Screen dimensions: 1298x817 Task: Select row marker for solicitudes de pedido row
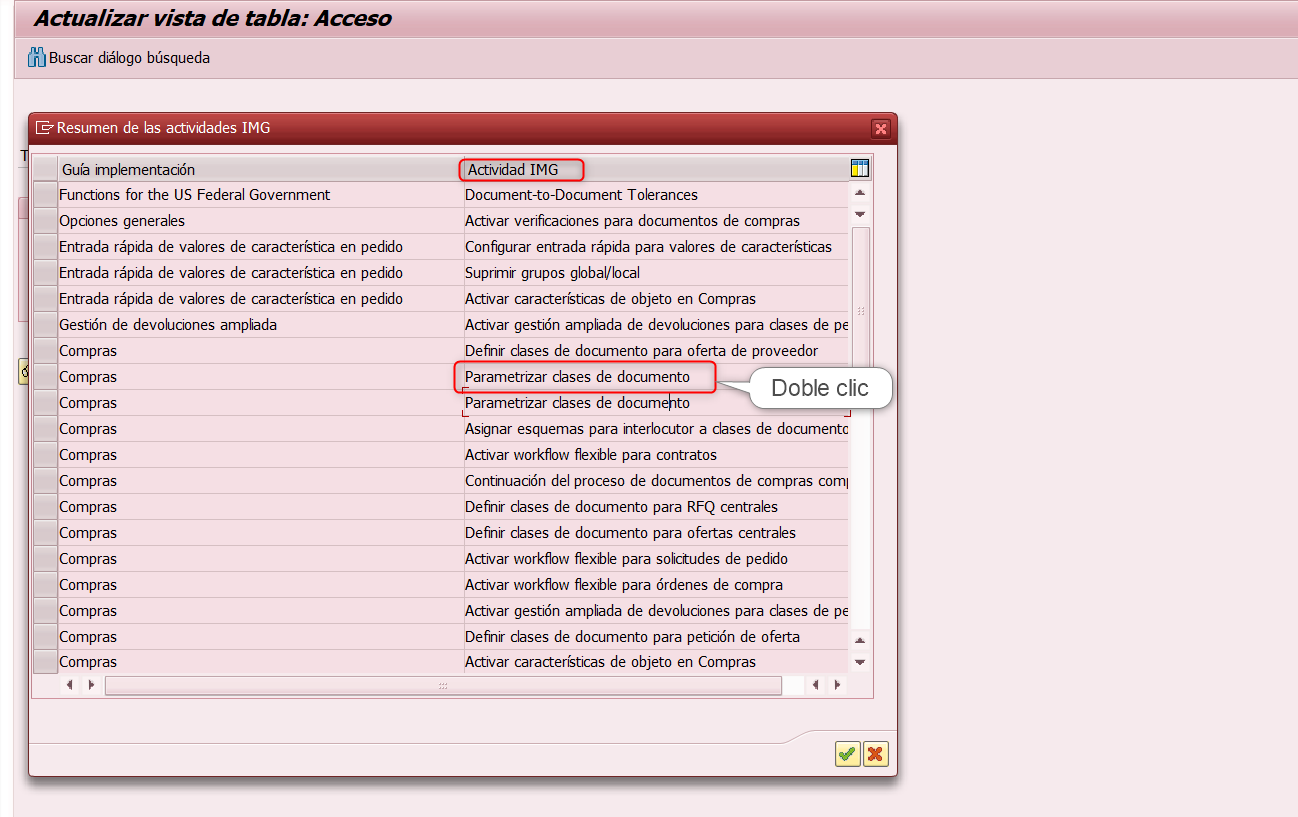pos(45,559)
